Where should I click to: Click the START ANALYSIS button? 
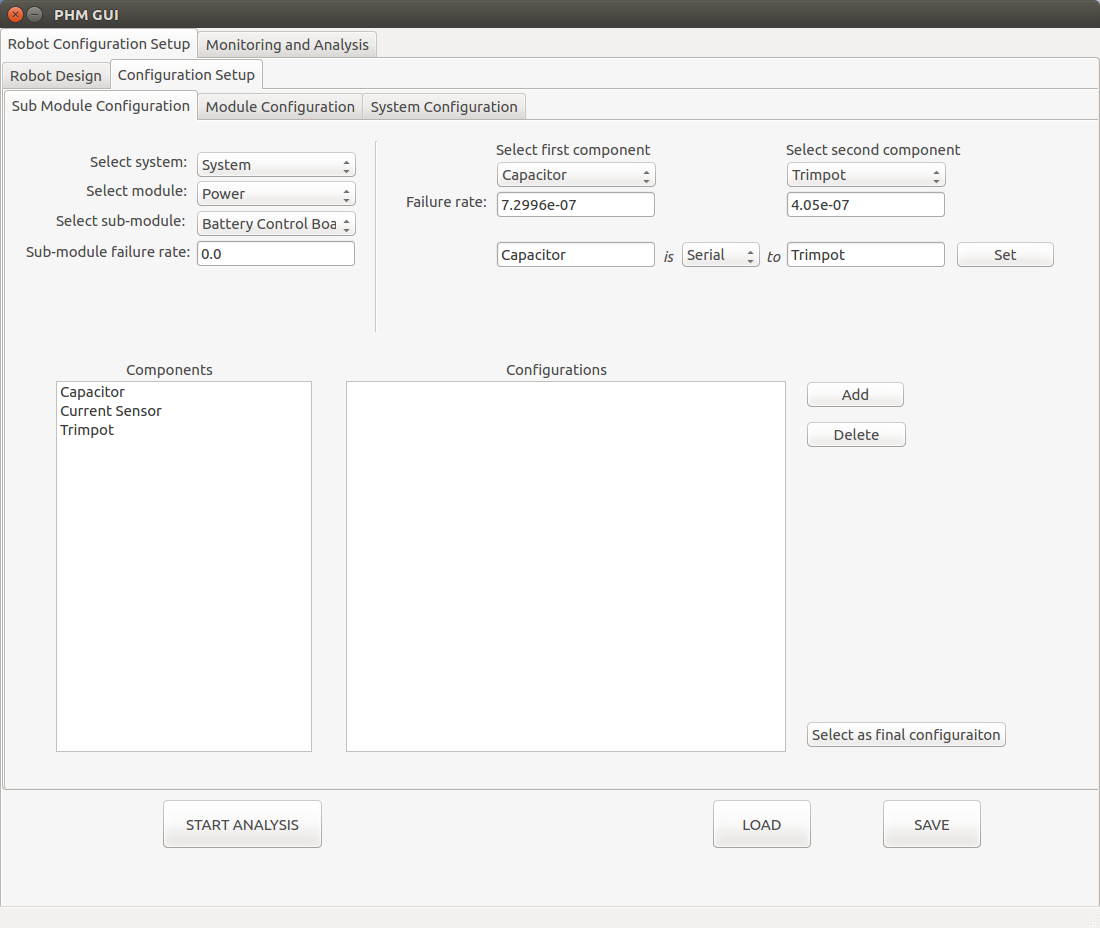pos(242,824)
